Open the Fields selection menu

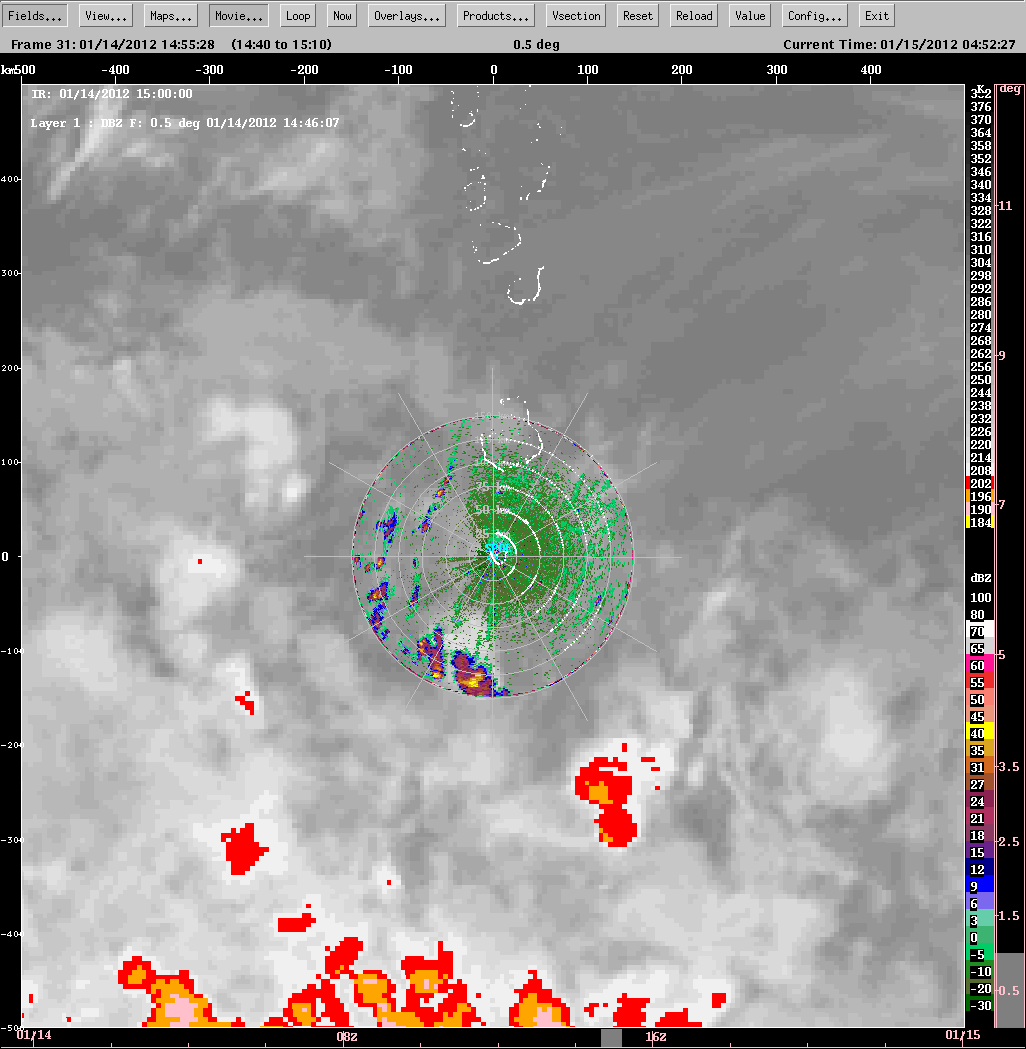(34, 14)
